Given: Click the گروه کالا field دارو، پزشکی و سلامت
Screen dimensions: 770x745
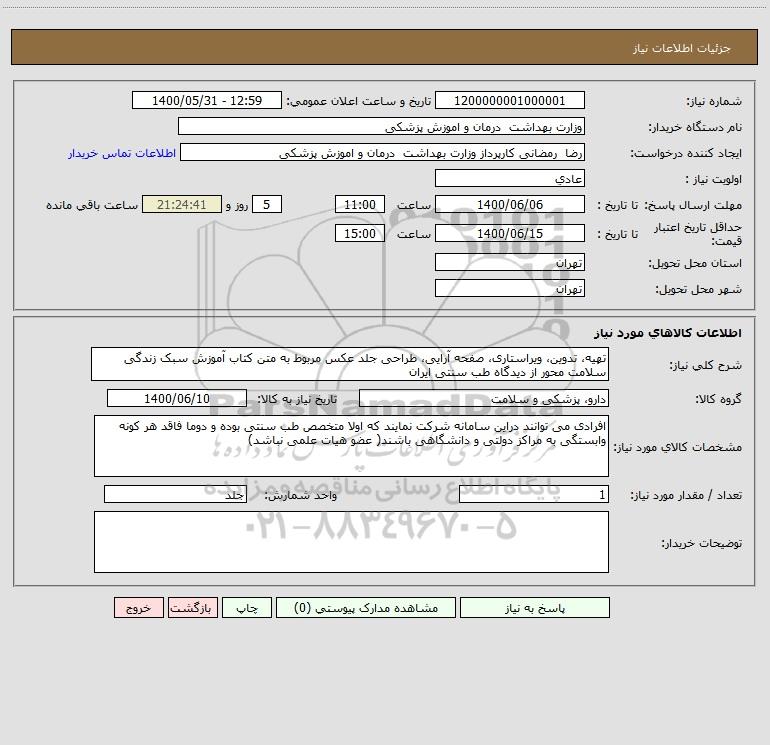Looking at the screenshot, I should coord(484,398).
